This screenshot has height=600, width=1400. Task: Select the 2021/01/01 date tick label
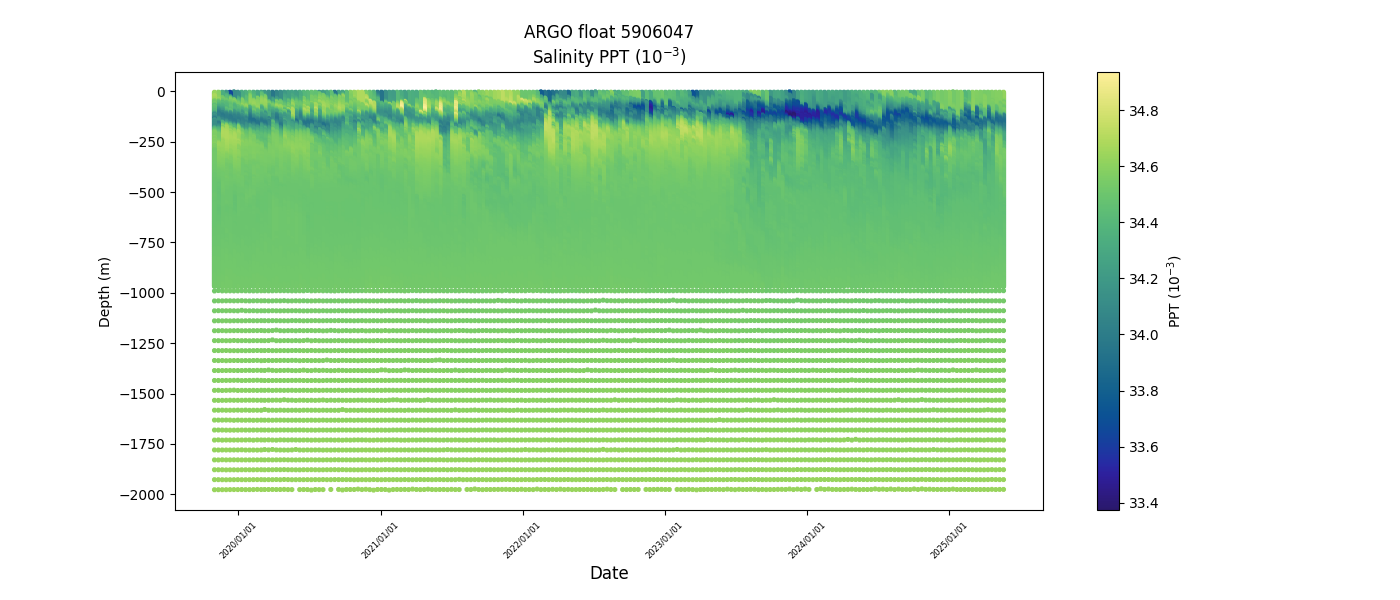coord(380,541)
